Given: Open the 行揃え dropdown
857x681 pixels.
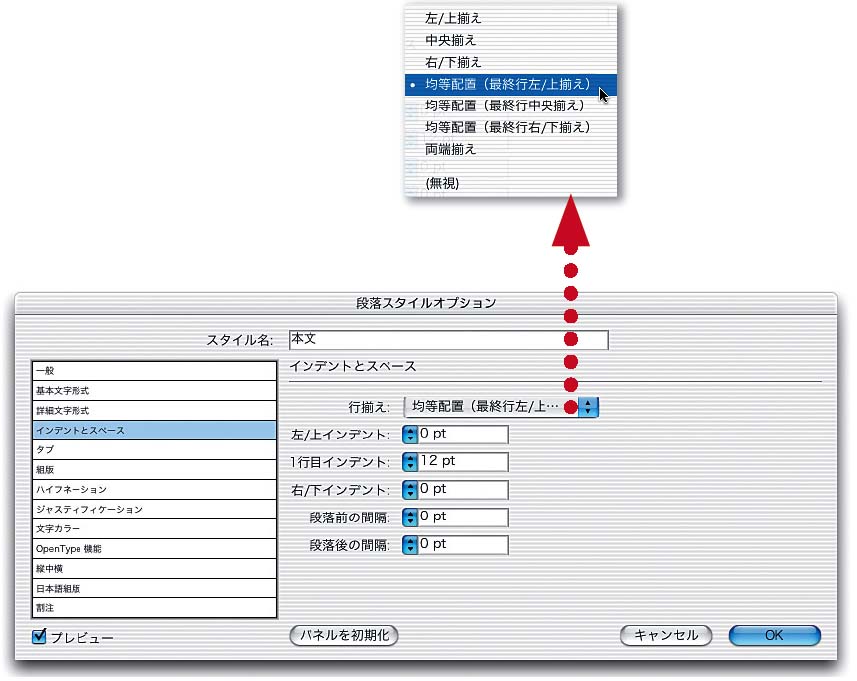Looking at the screenshot, I should click(x=501, y=407).
